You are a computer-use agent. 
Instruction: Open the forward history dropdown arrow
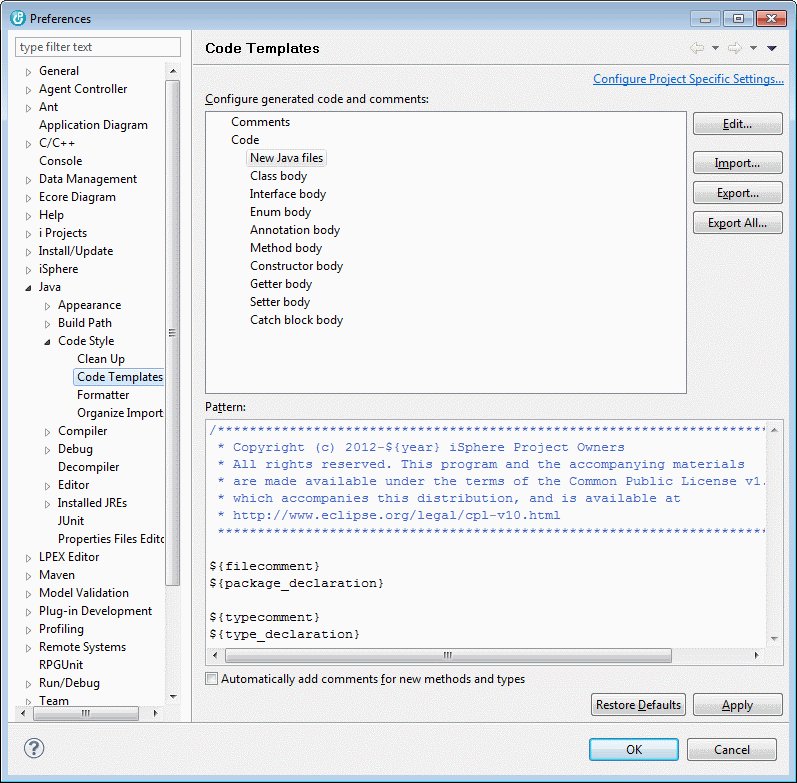(x=753, y=48)
